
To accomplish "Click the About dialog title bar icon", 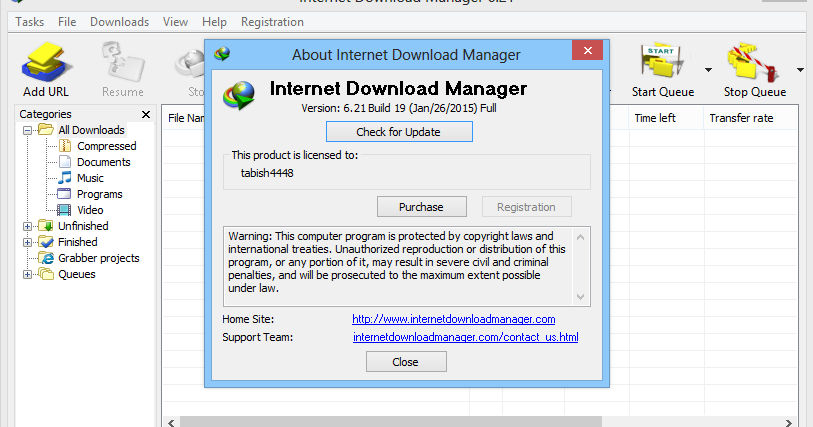I will [222, 53].
